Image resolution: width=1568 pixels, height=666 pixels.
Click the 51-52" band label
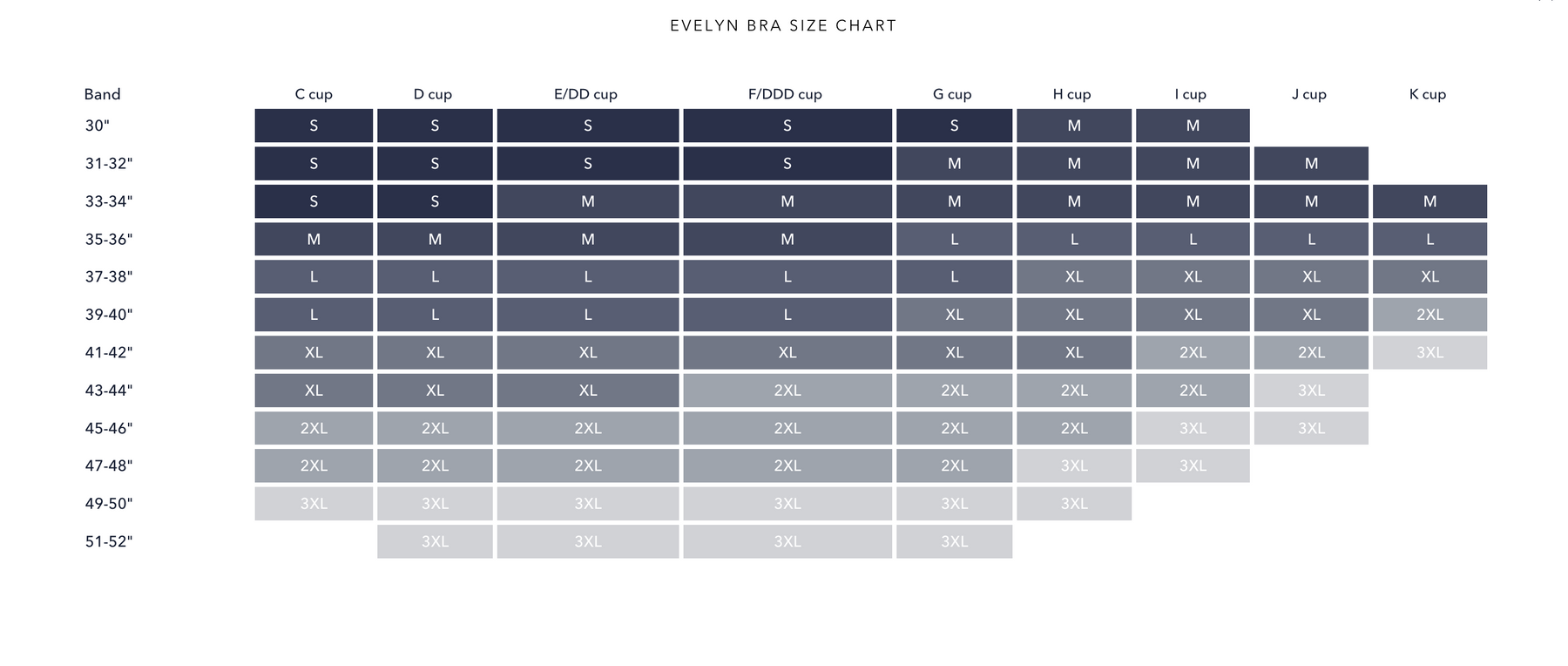[x=109, y=541]
